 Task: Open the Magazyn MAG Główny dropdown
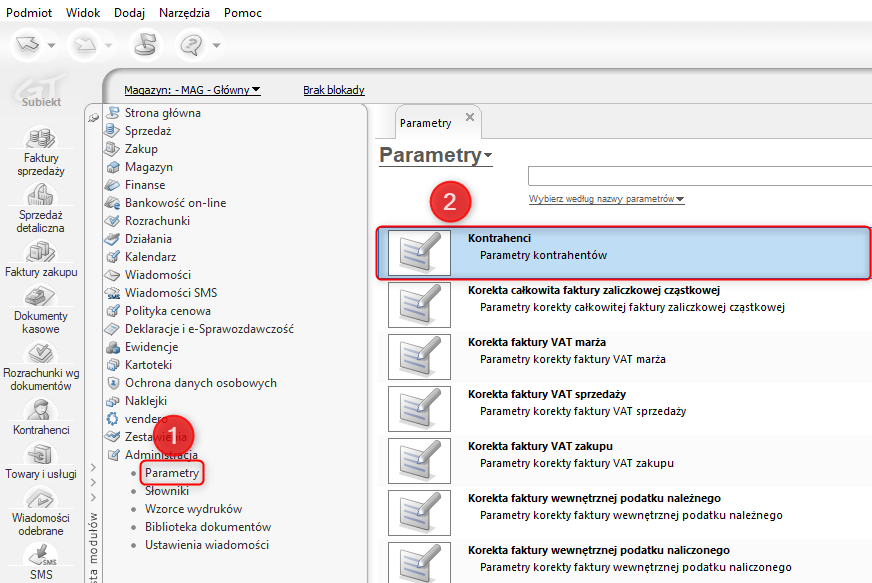point(192,90)
